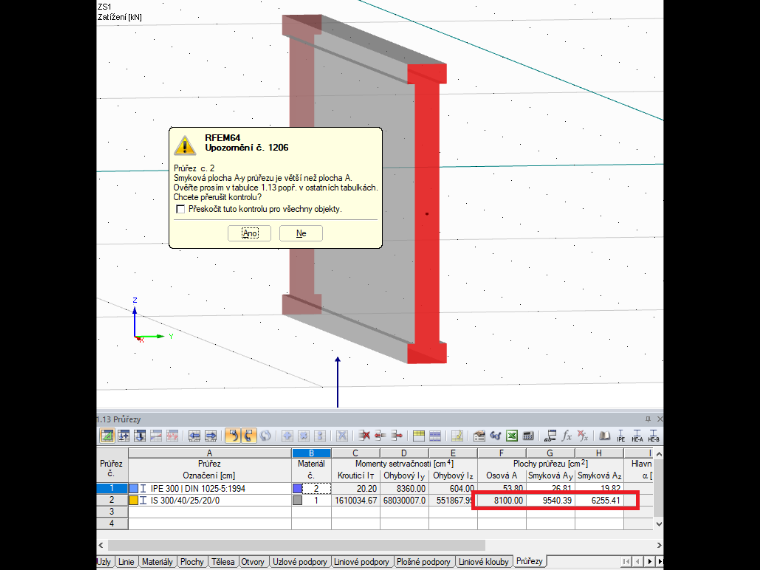
Task: Click the Ano button in warning dialog
Action: pyautogui.click(x=249, y=233)
